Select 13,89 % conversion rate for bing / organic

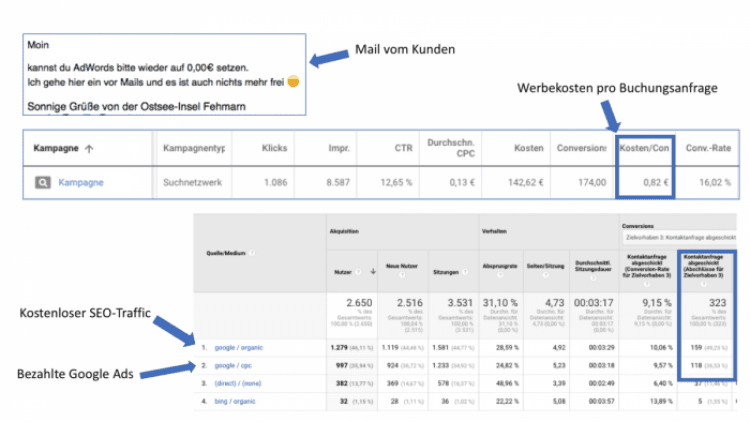pyautogui.click(x=661, y=401)
